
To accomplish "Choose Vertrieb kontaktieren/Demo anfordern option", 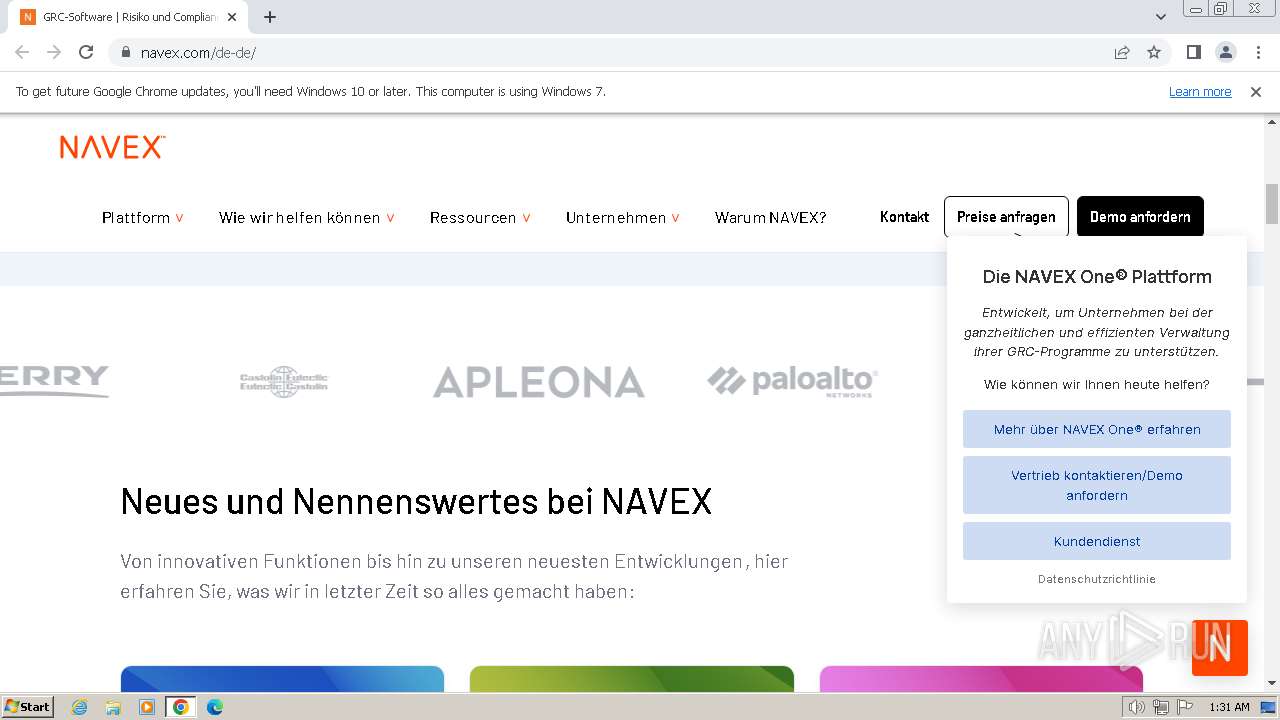I will (1097, 485).
